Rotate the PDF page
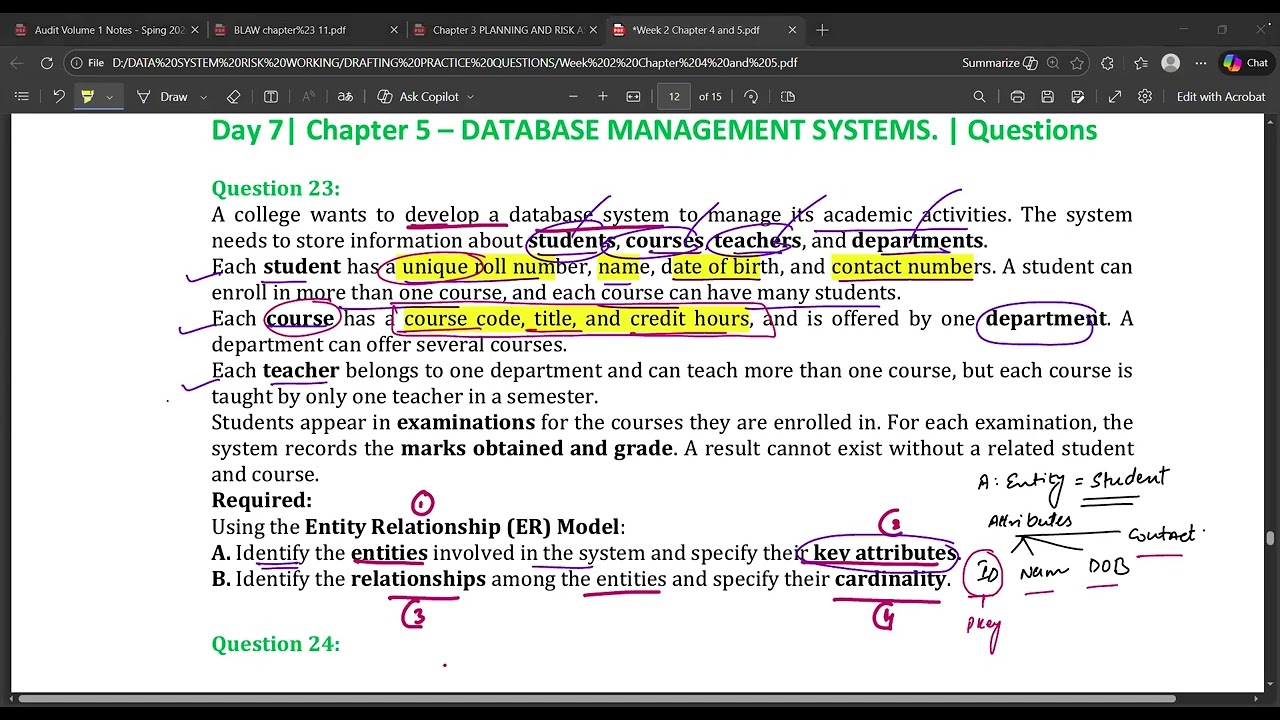 751,97
